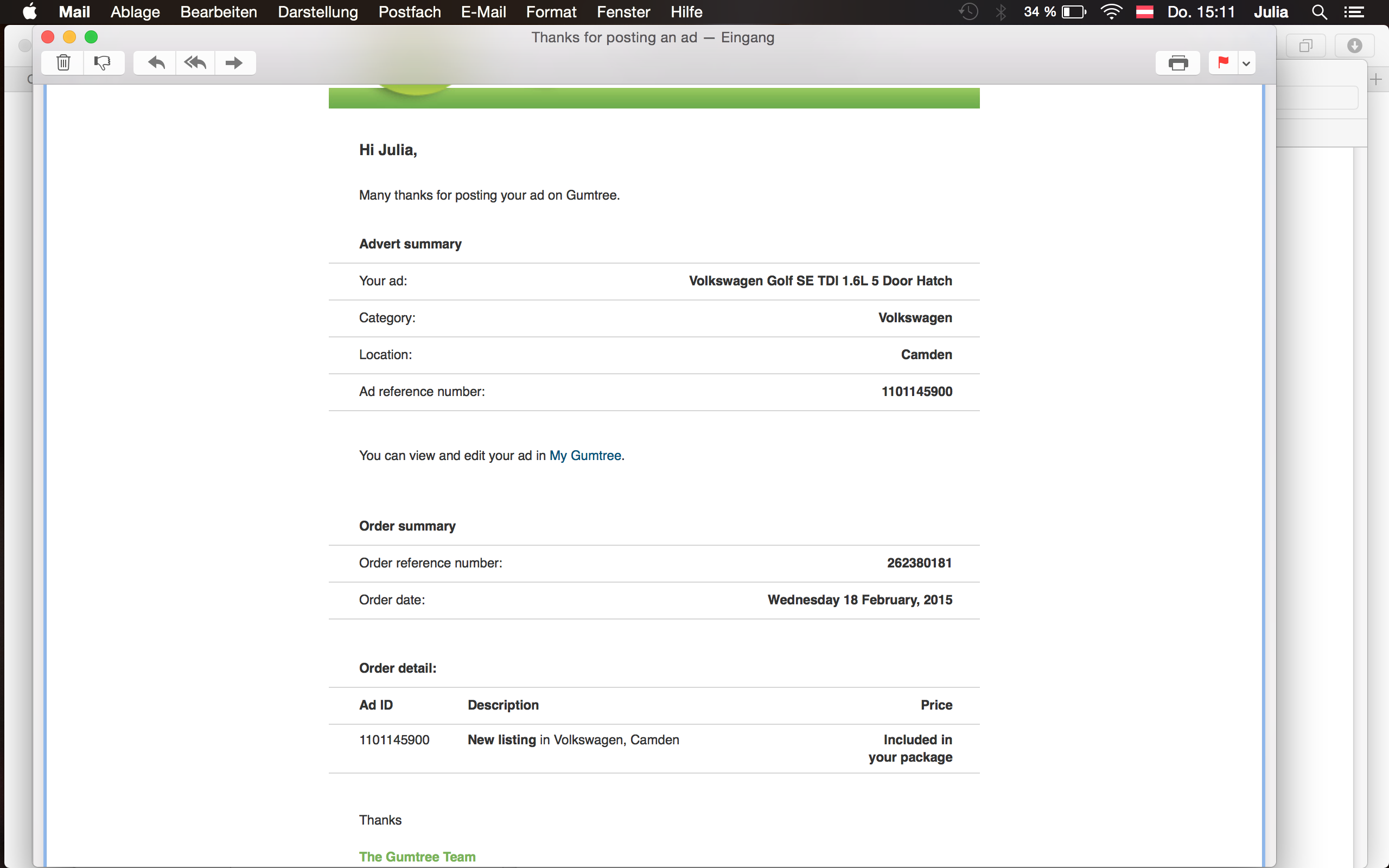The width and height of the screenshot is (1389, 868).
Task: Click the Time Machine clock icon
Action: point(969,12)
